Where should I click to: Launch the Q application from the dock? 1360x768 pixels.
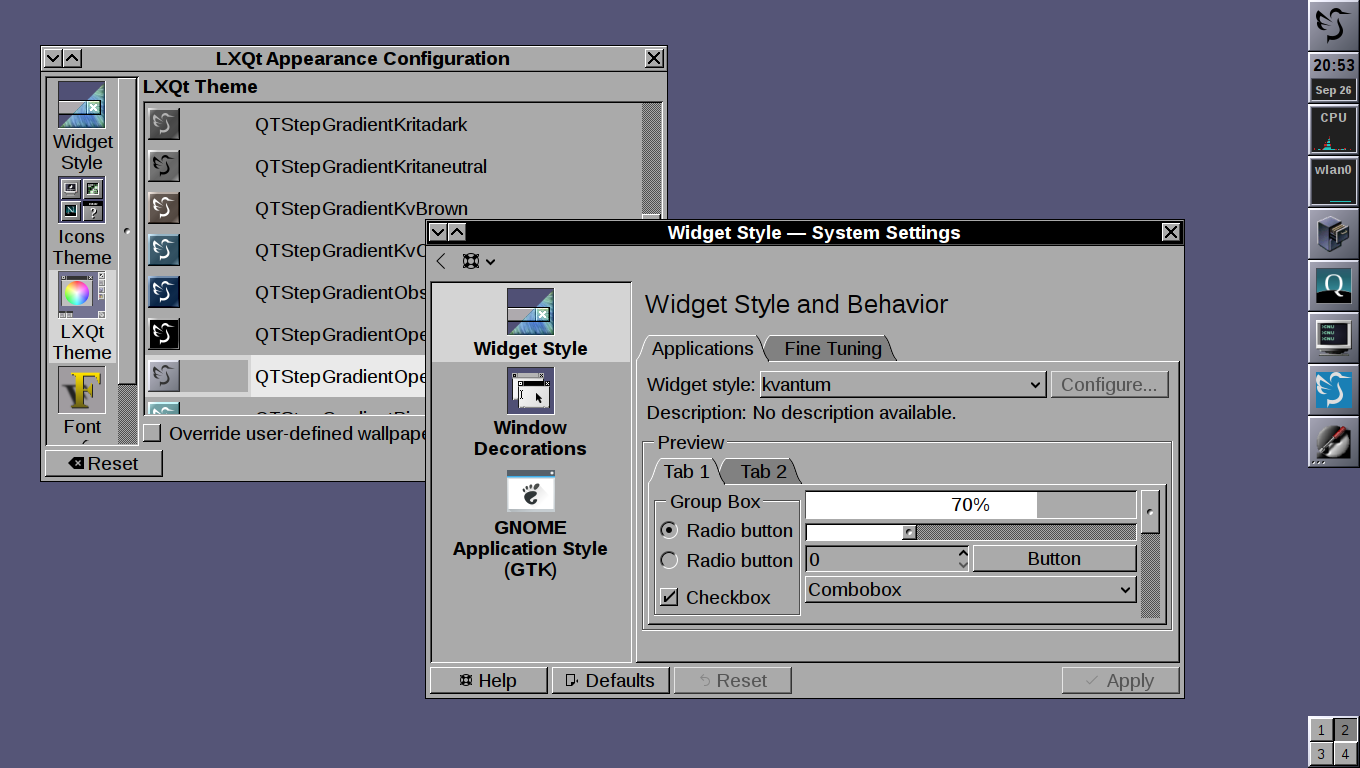click(1333, 285)
